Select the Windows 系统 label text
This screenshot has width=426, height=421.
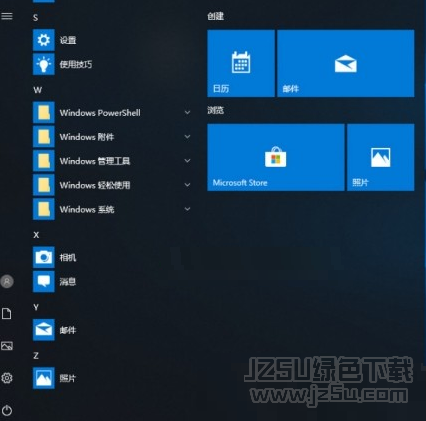click(x=87, y=209)
